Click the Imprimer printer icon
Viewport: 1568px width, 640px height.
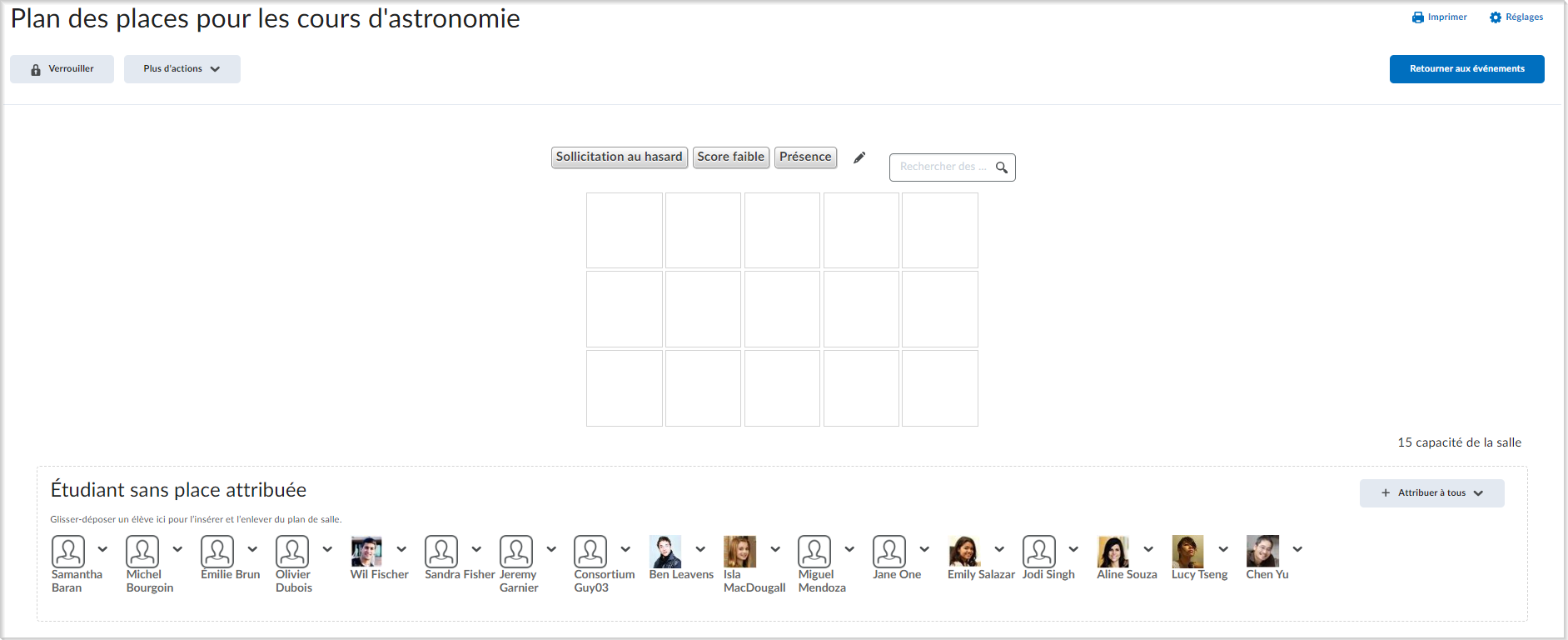[1417, 17]
